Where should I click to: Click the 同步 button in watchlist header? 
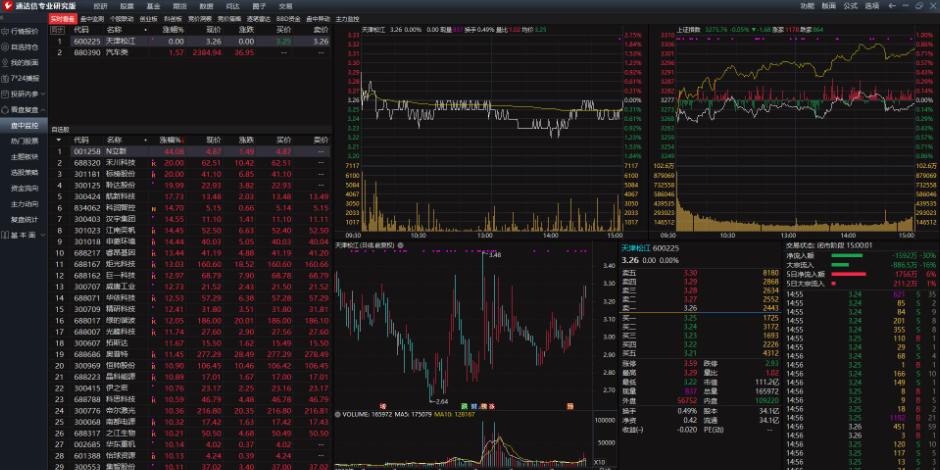pos(57,29)
